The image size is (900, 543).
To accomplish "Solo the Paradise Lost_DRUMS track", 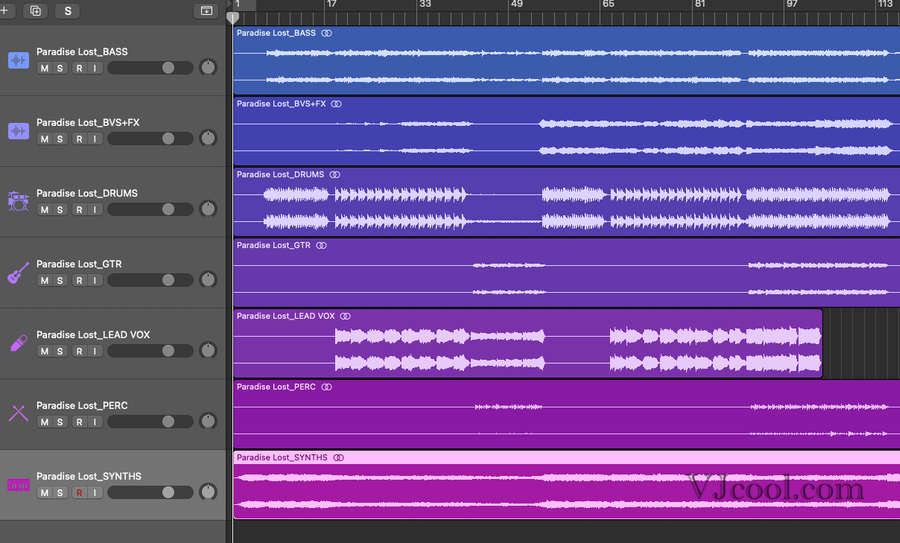I will [60, 209].
